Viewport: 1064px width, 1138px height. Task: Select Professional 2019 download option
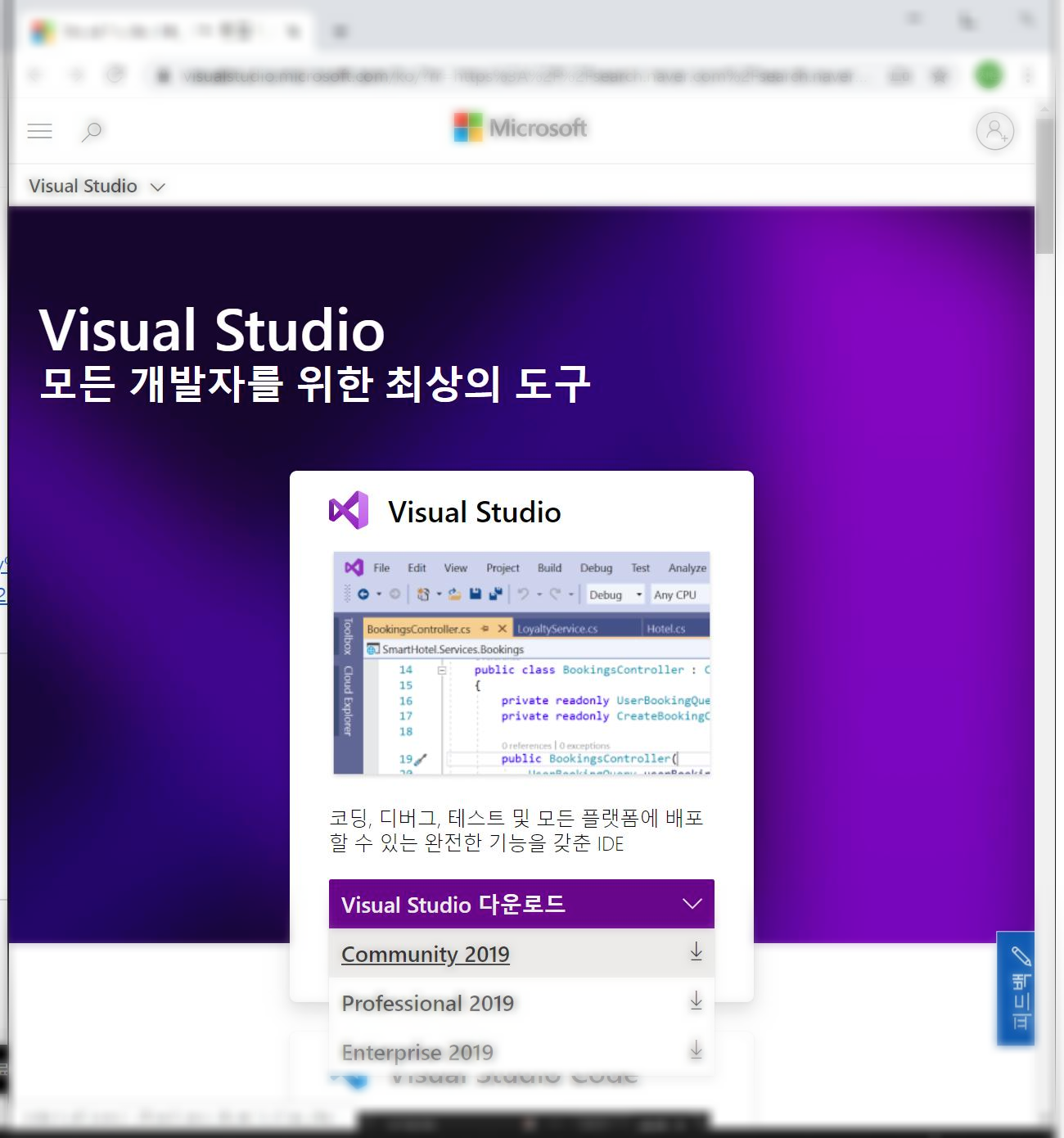click(x=521, y=1002)
